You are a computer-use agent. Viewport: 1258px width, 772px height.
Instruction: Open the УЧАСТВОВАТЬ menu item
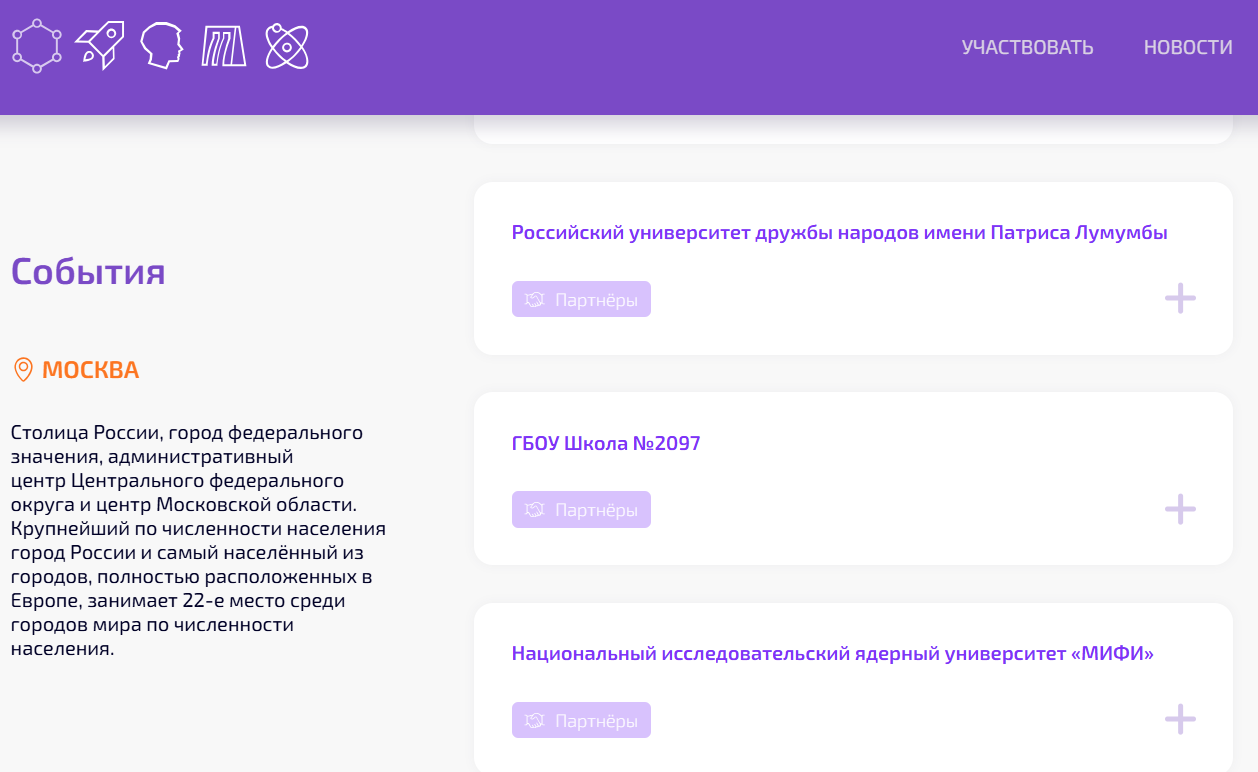[1027, 47]
